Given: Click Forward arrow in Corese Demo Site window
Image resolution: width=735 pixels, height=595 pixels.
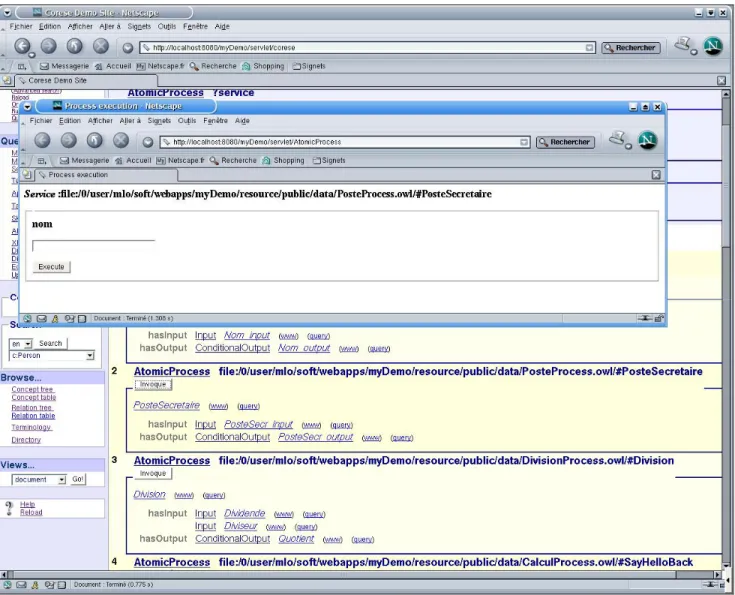Looking at the screenshot, I should (48, 46).
